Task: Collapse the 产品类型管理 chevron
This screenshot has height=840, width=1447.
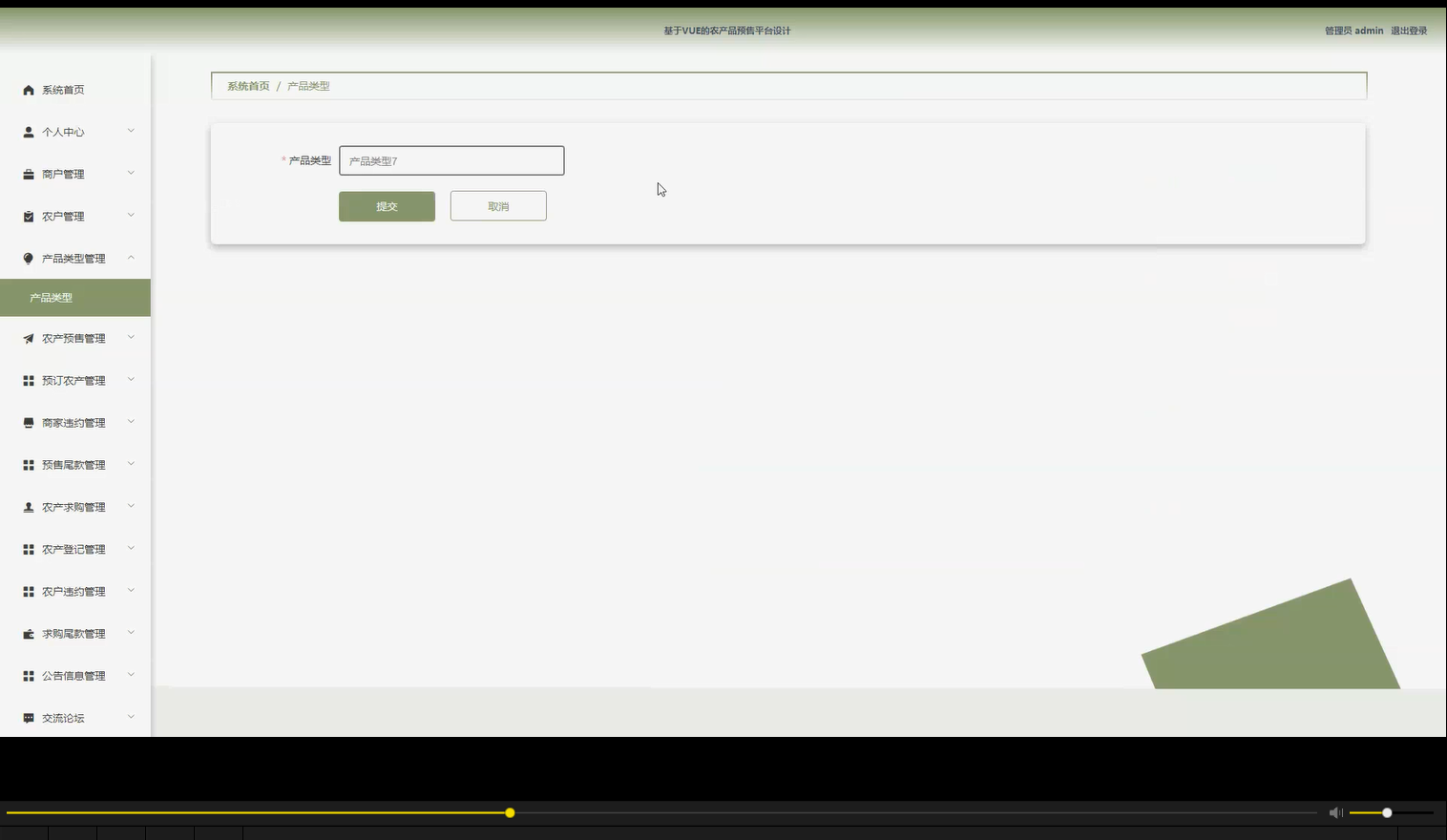Action: click(x=131, y=258)
